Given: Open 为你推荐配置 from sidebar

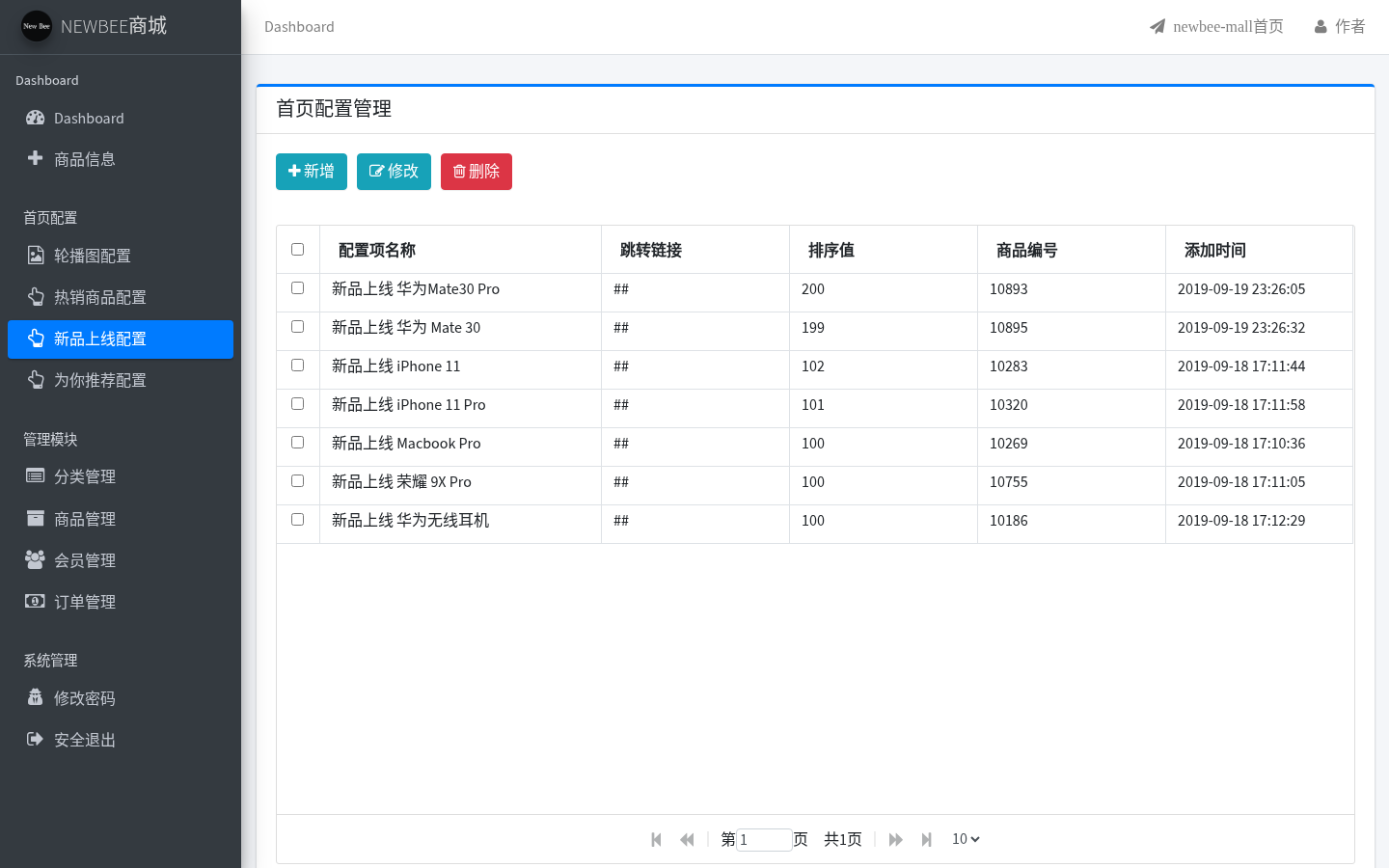Looking at the screenshot, I should (x=121, y=380).
